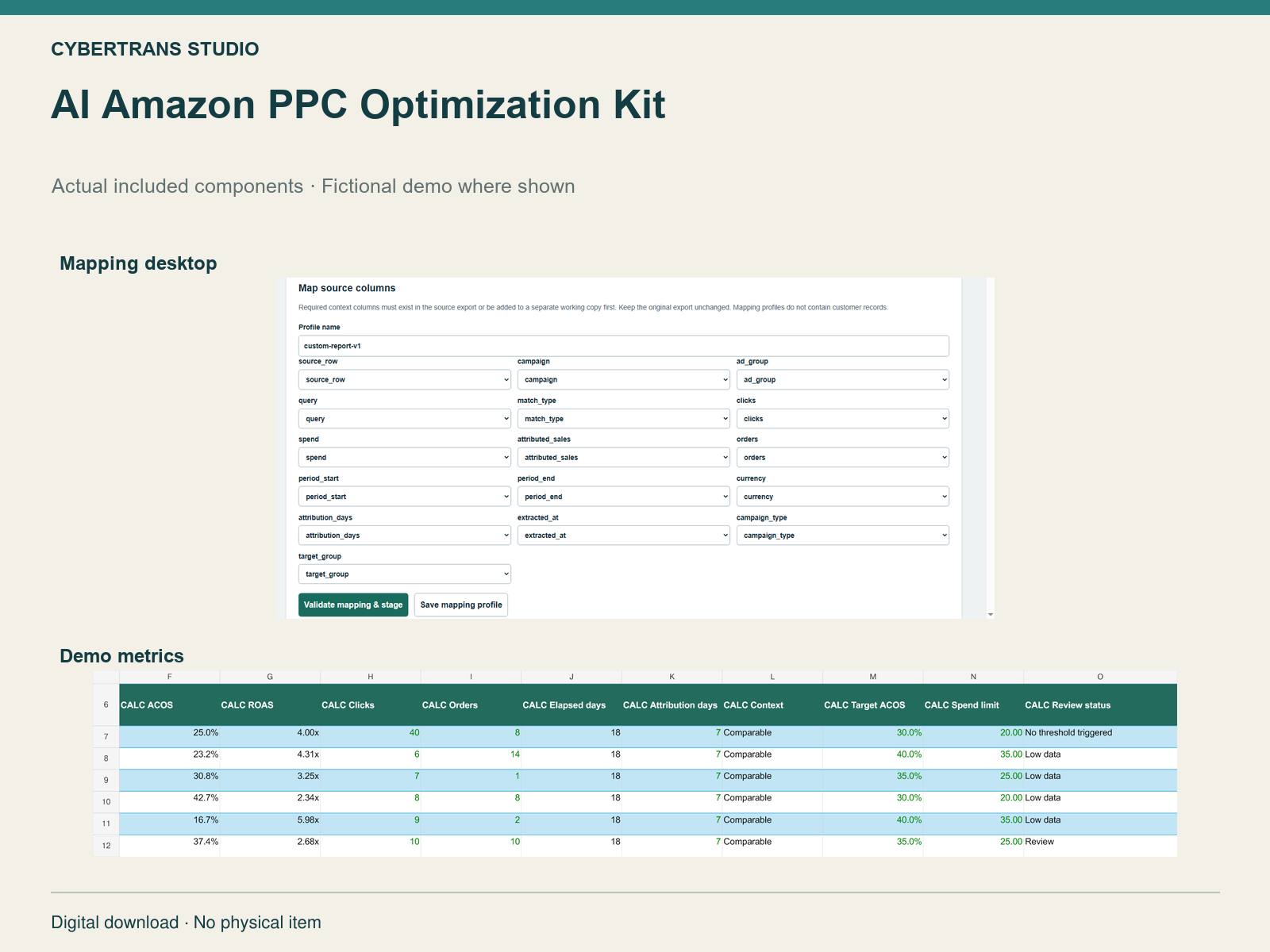Viewport: 1270px width, 952px height.
Task: Open the extracted_at dropdown
Action: click(x=624, y=535)
